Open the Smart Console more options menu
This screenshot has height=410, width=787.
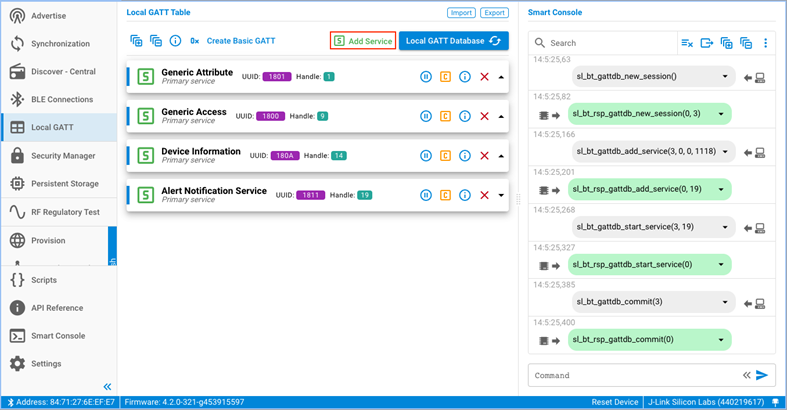coord(766,43)
